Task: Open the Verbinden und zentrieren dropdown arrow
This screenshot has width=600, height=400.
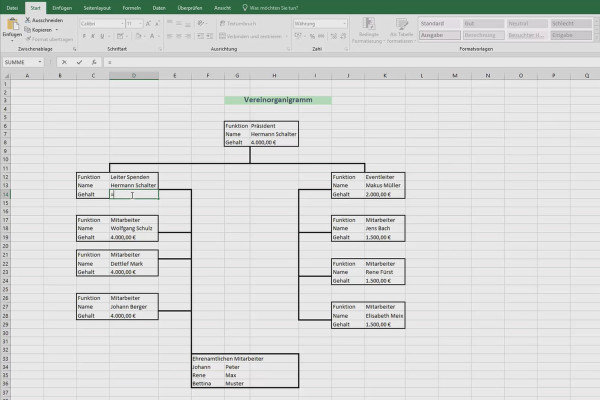Action: click(286, 36)
